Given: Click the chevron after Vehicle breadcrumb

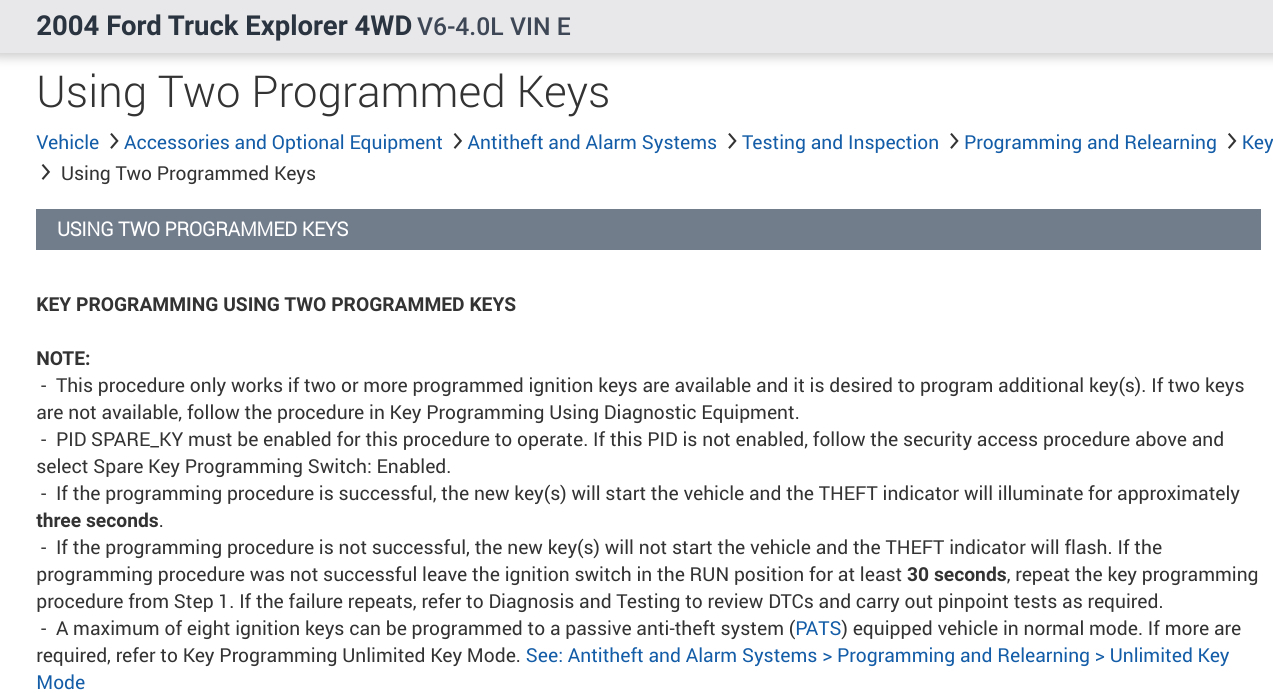Looking at the screenshot, I should coord(112,142).
